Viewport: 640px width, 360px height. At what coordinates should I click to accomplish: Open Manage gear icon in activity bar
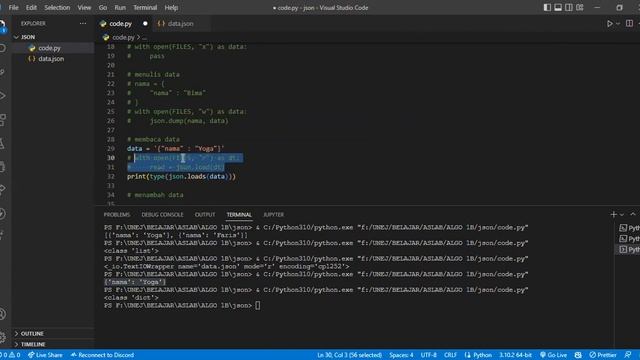[x=2, y=337]
